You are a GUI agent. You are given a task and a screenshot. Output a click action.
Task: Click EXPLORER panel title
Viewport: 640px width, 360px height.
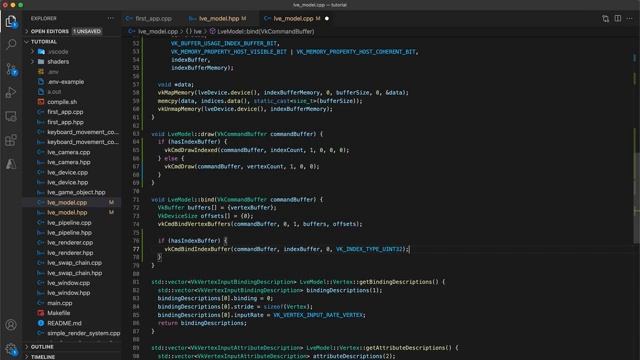coord(43,18)
